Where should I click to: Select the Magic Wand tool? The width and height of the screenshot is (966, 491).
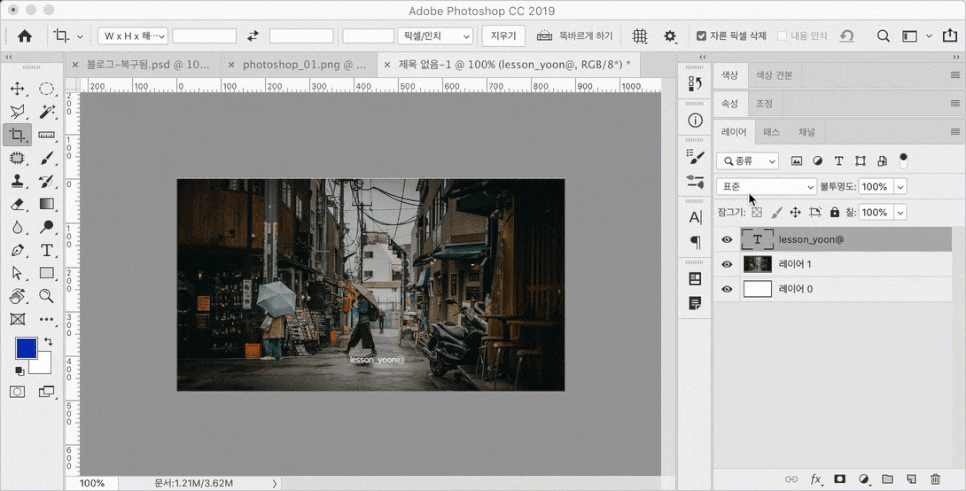tap(47, 112)
